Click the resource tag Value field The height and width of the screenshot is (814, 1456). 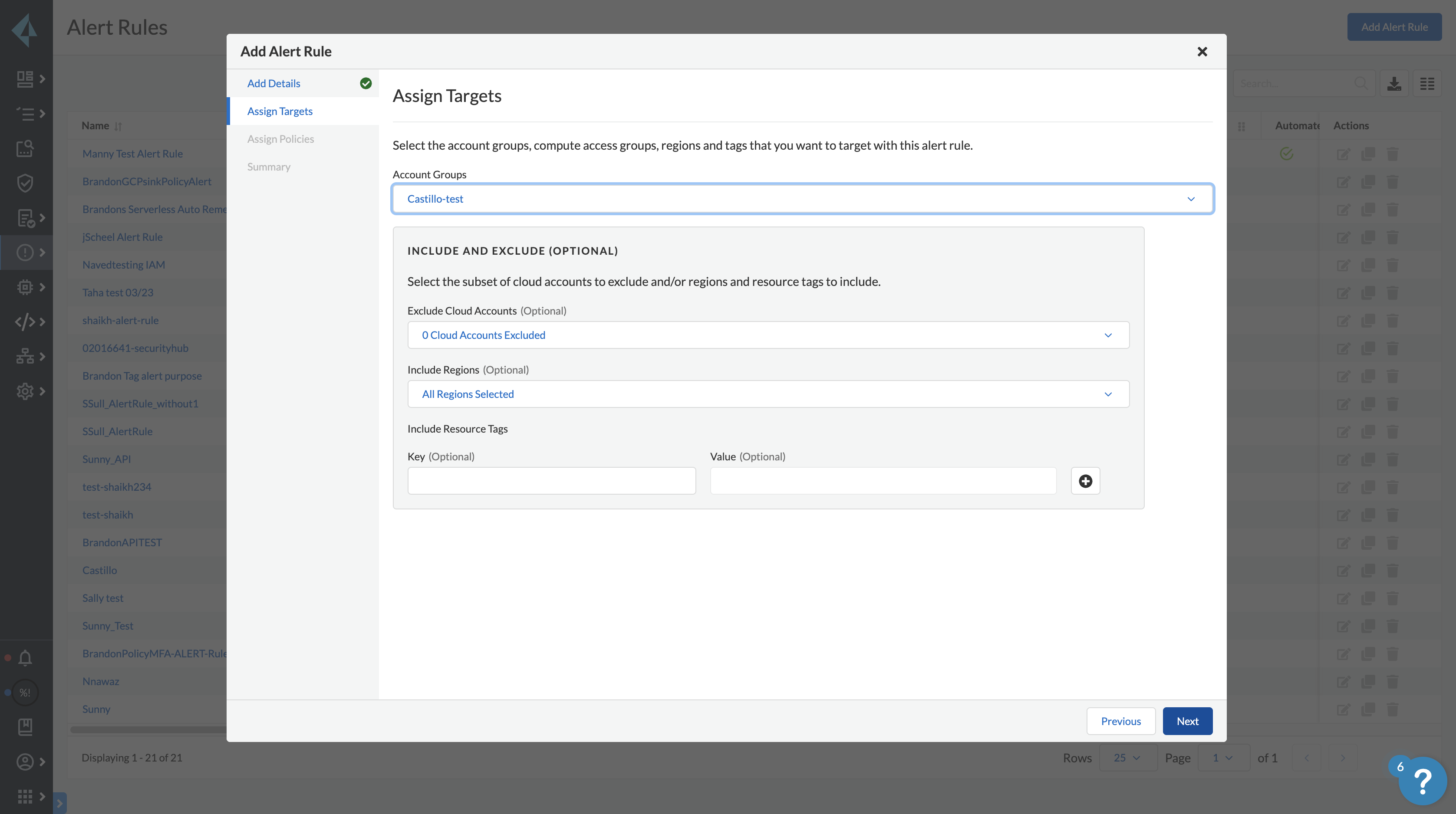(x=882, y=481)
